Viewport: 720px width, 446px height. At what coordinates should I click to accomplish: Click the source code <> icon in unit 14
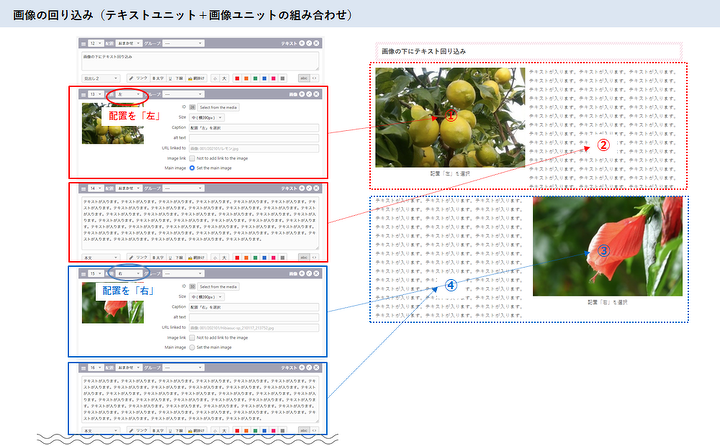coord(316,257)
